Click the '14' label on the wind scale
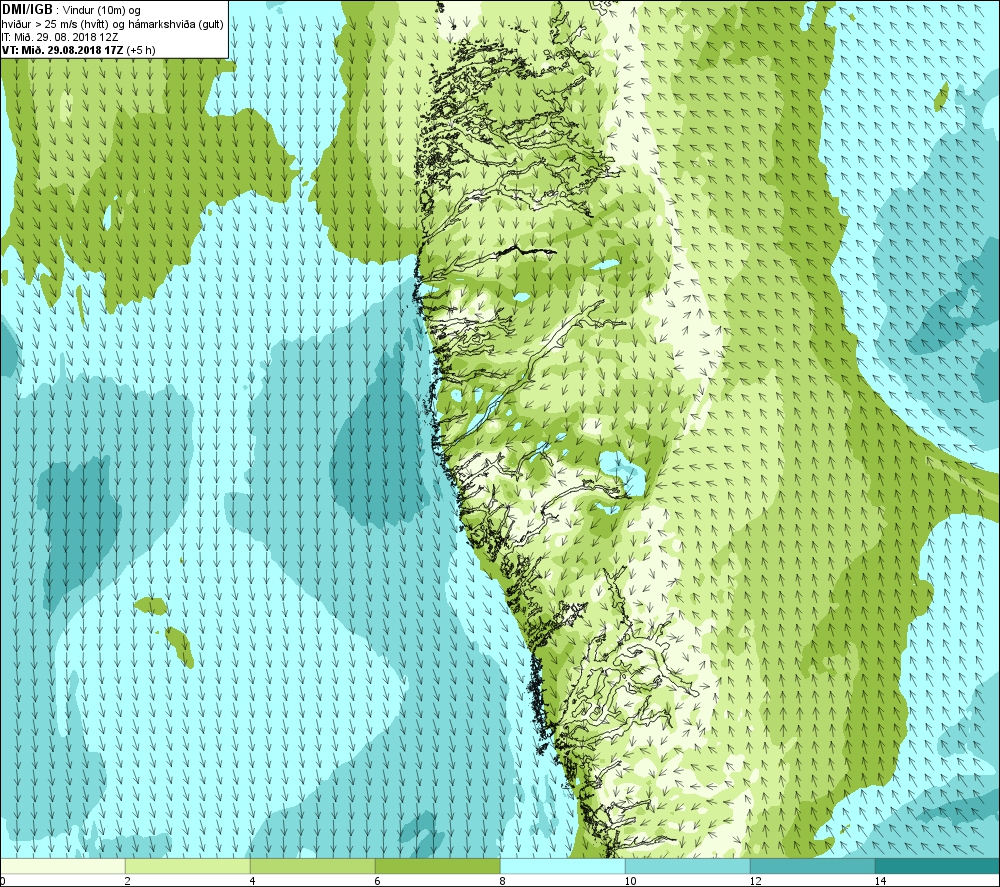 pyautogui.click(x=880, y=881)
